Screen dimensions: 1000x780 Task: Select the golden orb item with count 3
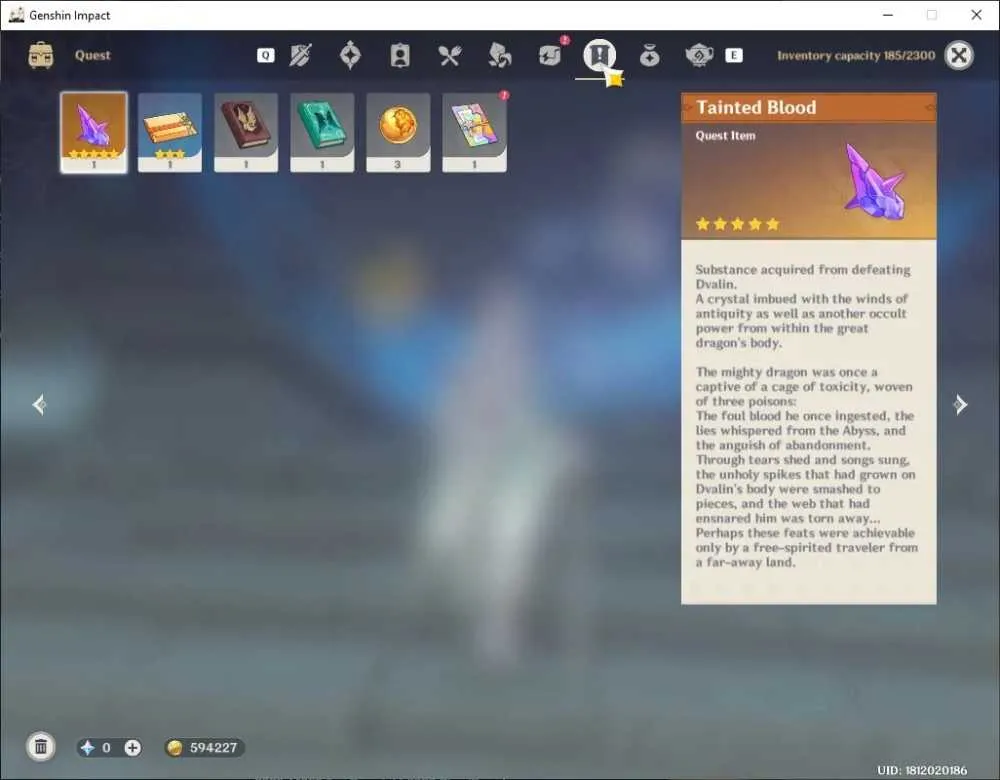pyautogui.click(x=398, y=132)
